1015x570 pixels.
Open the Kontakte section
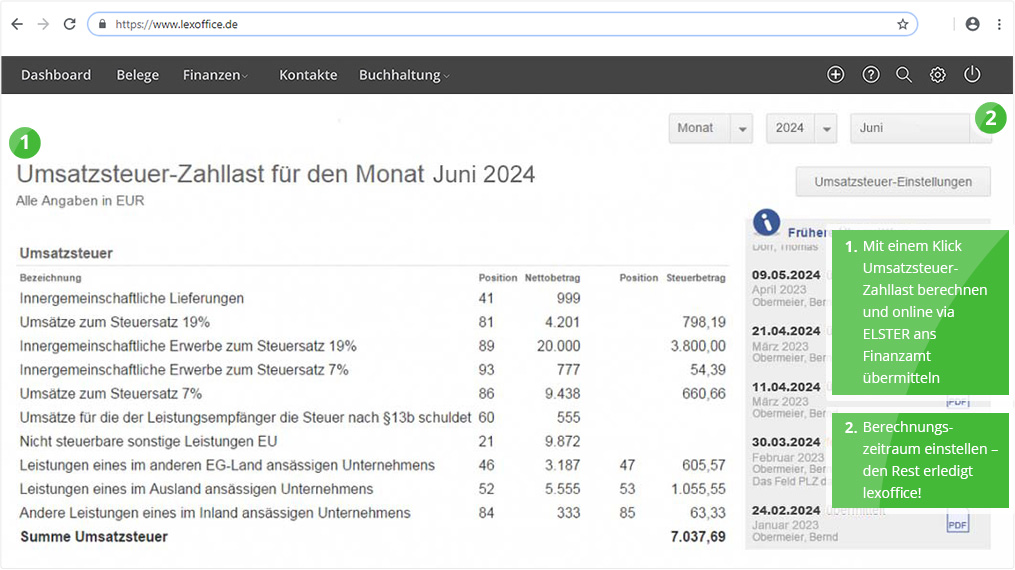pos(308,75)
